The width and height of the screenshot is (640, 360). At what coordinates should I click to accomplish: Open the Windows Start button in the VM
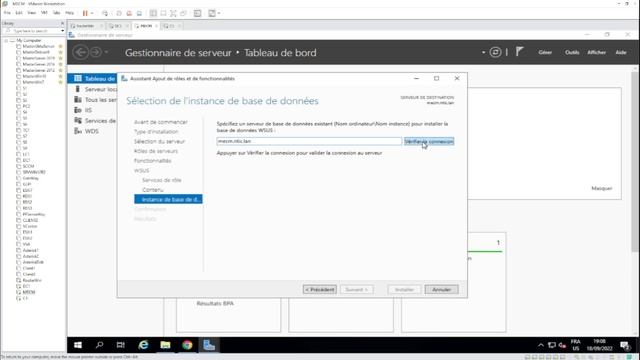pos(78,345)
